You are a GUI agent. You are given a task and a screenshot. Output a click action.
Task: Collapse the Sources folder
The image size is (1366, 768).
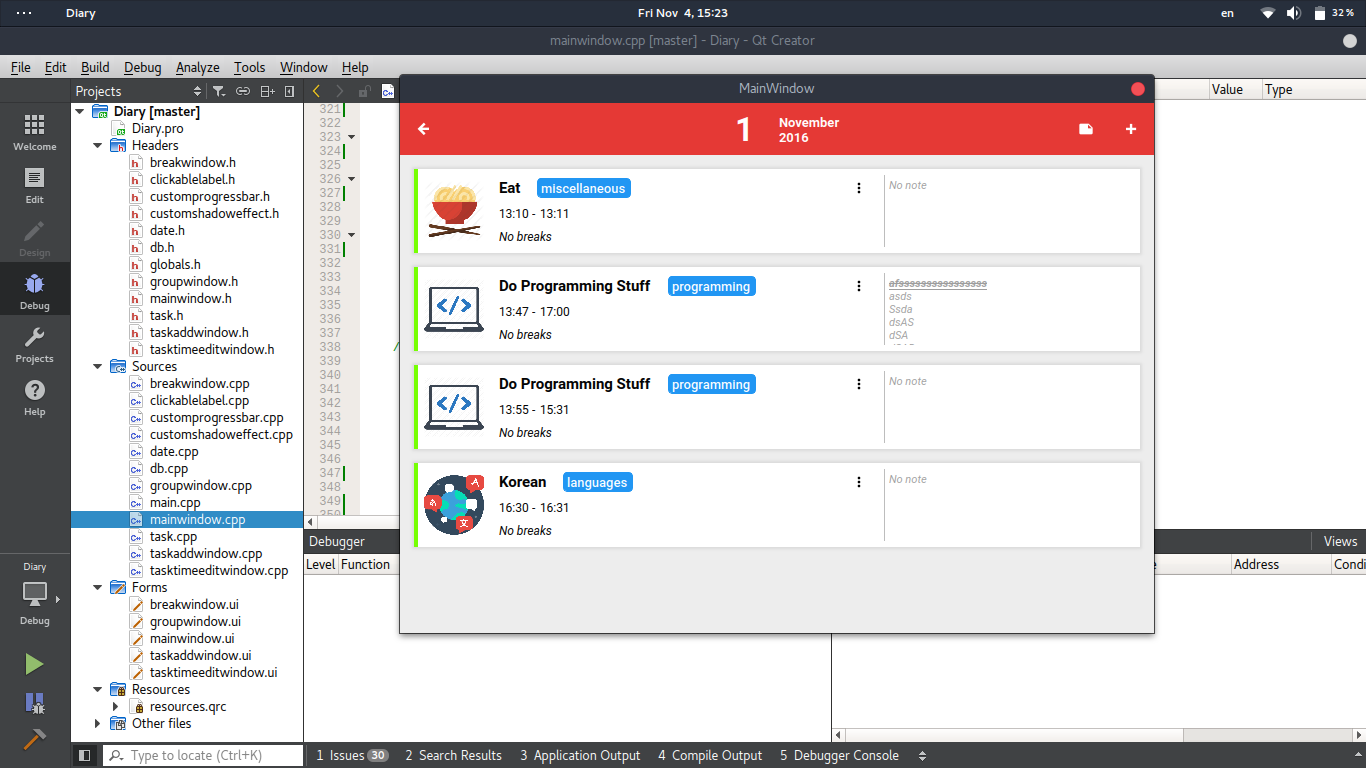98,367
